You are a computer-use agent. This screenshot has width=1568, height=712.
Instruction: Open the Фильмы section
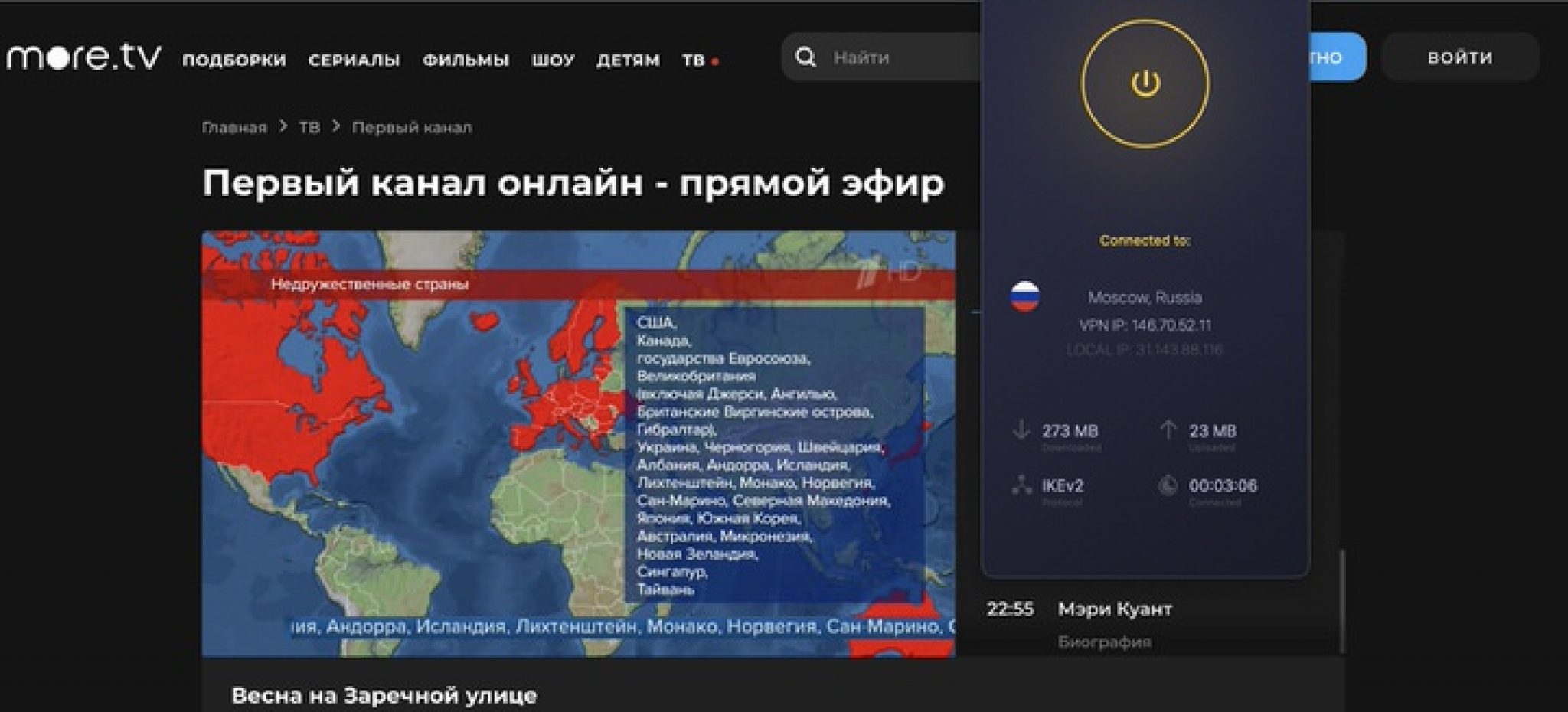tap(465, 60)
